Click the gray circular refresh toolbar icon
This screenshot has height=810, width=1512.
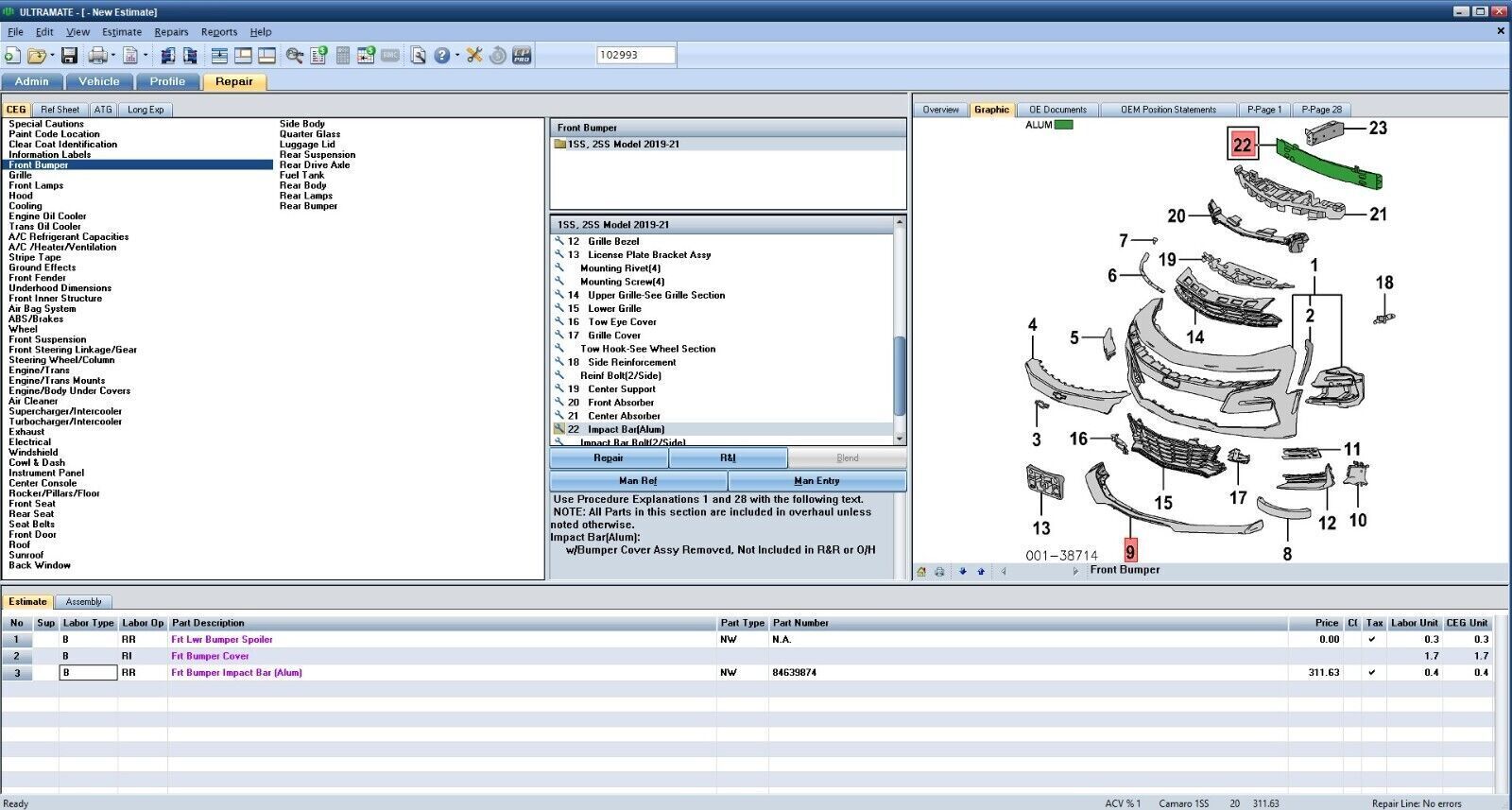click(498, 56)
